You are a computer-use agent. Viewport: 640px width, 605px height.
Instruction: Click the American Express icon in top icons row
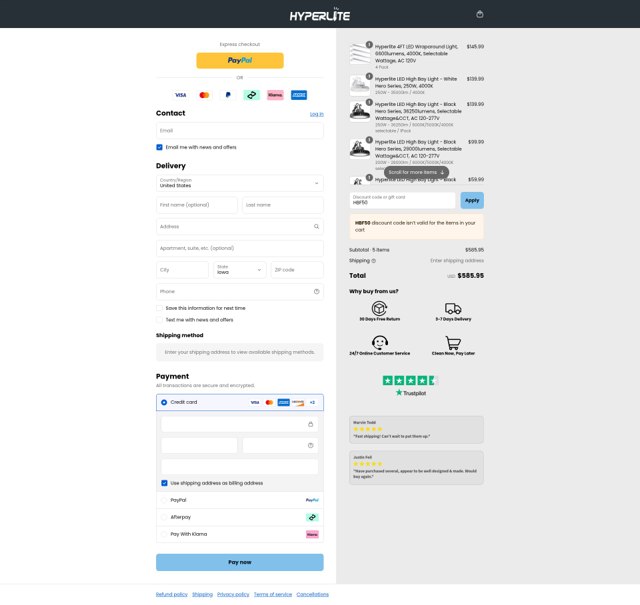click(299, 95)
